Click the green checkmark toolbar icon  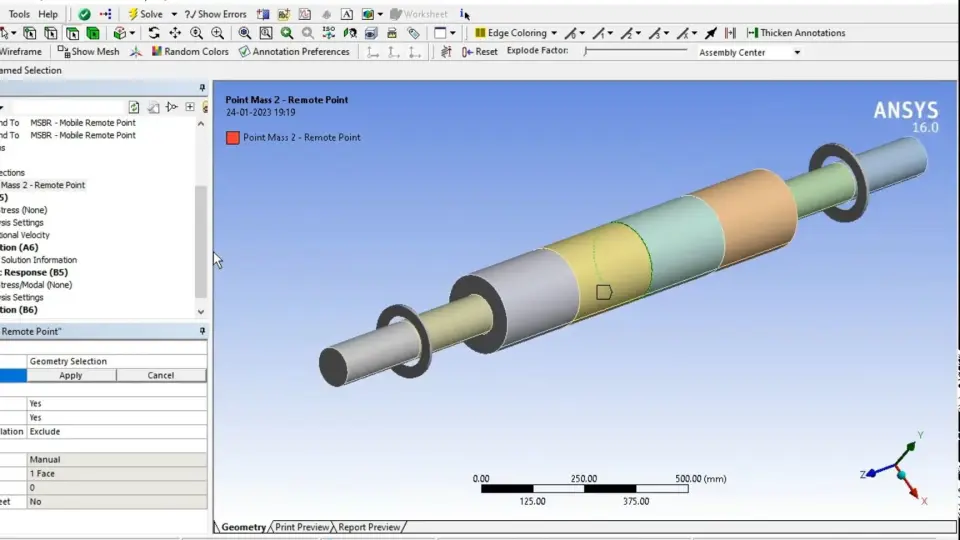click(84, 14)
